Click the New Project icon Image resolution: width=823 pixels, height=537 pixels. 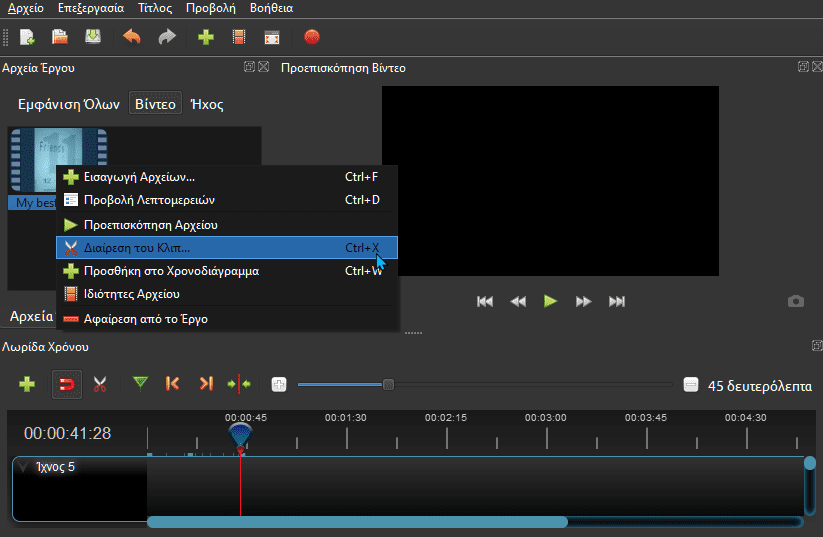[27, 37]
